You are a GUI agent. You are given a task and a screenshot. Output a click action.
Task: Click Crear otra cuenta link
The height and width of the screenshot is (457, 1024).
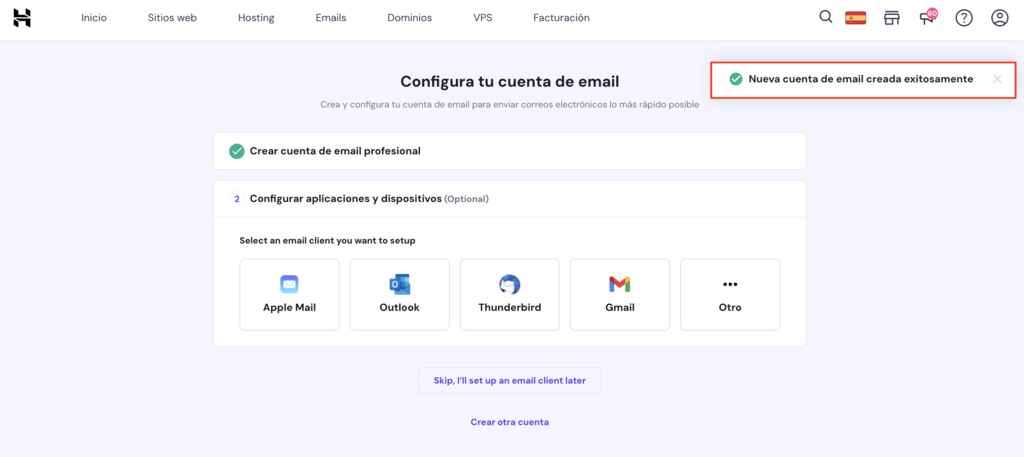pyautogui.click(x=509, y=422)
